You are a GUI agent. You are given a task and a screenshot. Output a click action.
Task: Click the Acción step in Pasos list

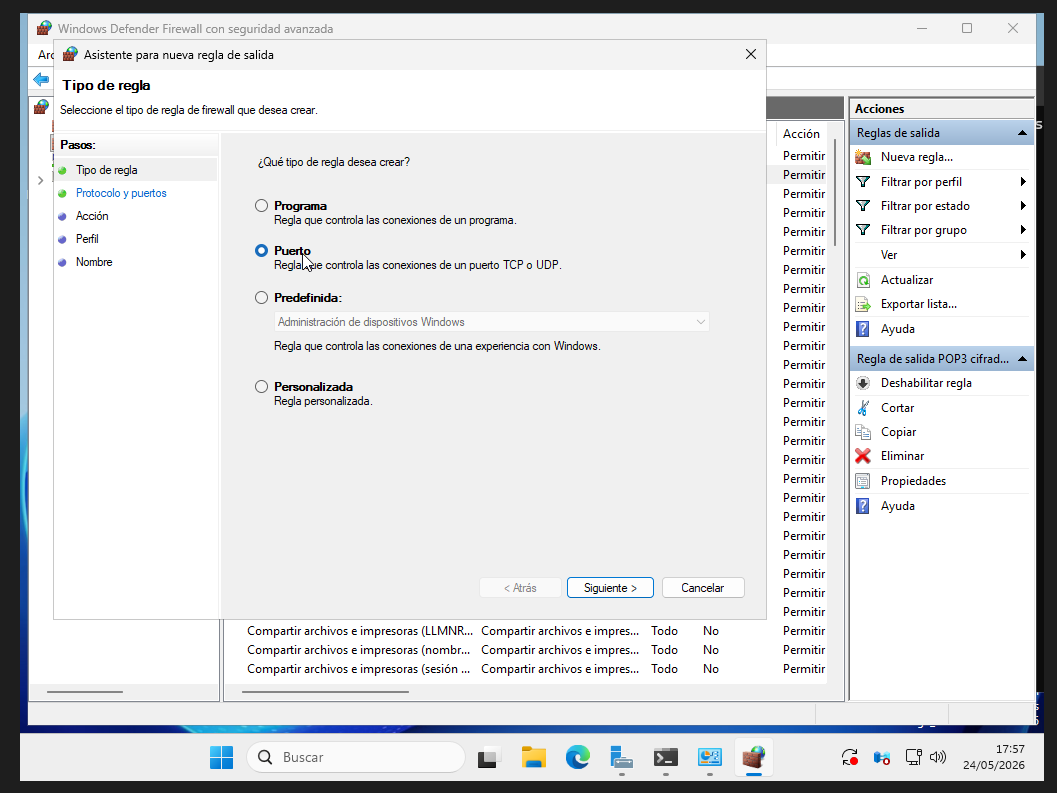click(x=92, y=216)
